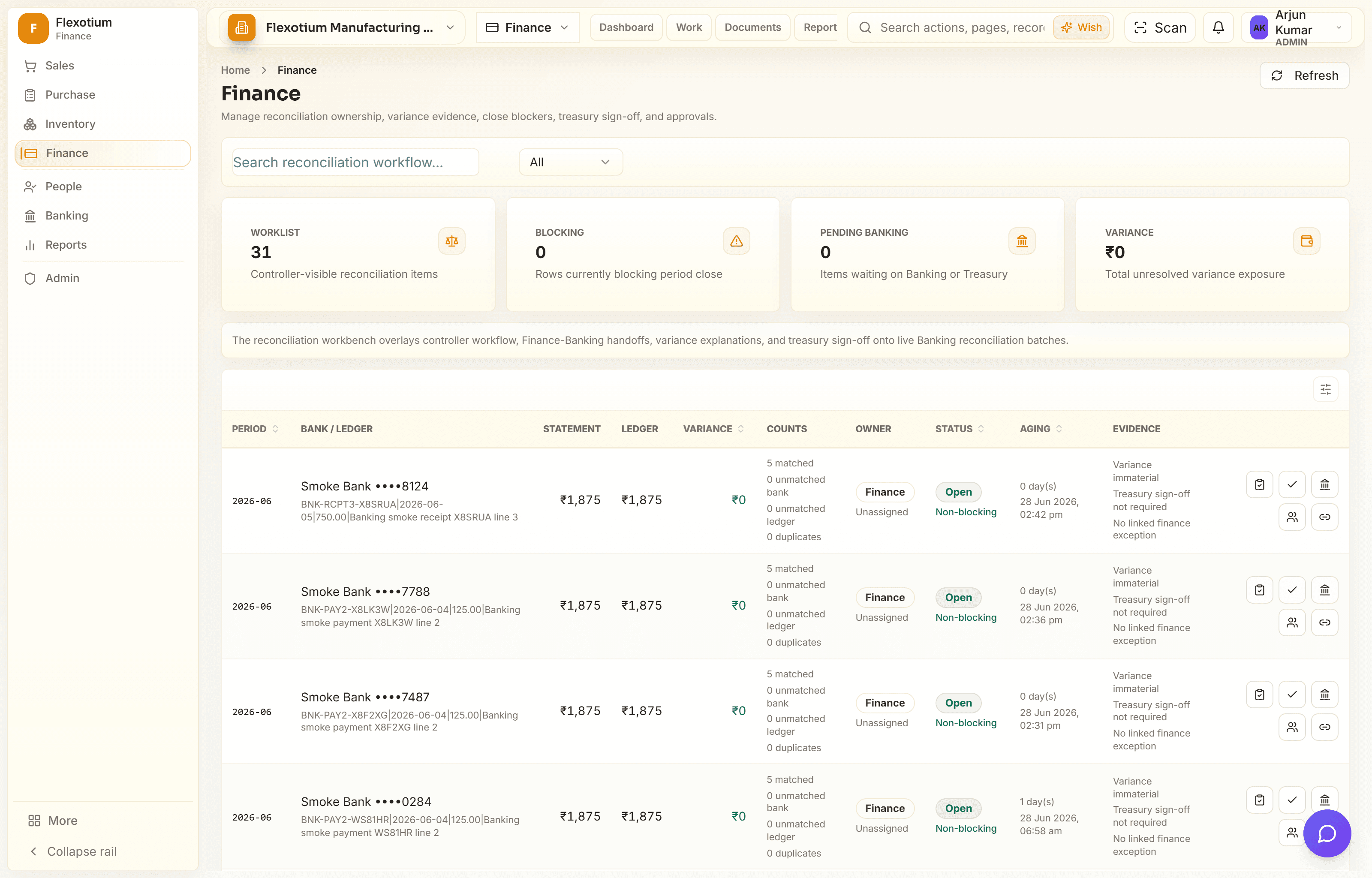Select Finance in the left sidebar
This screenshot has width=1372, height=878.
click(102, 153)
